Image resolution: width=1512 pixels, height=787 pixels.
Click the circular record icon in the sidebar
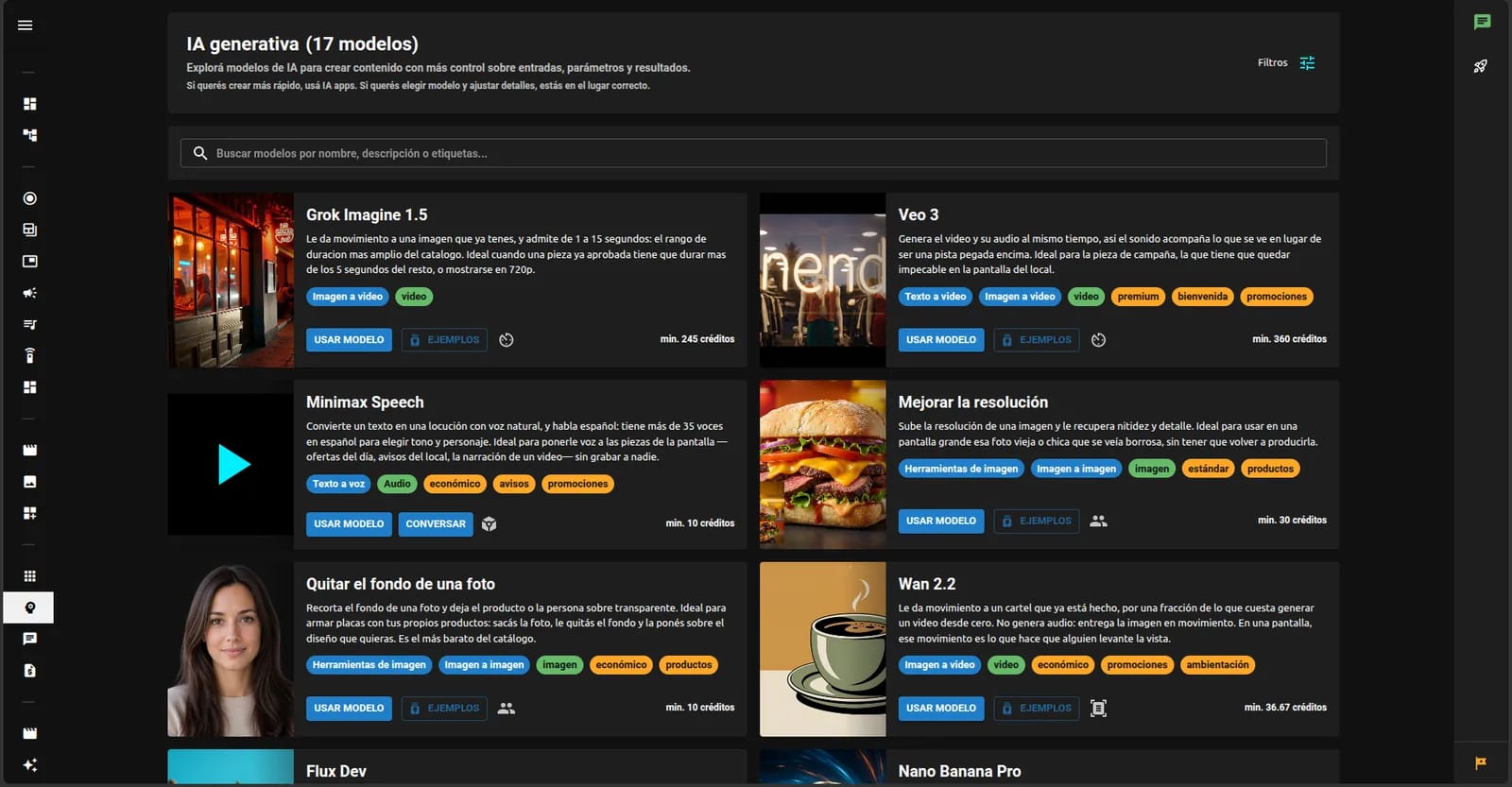(x=30, y=198)
